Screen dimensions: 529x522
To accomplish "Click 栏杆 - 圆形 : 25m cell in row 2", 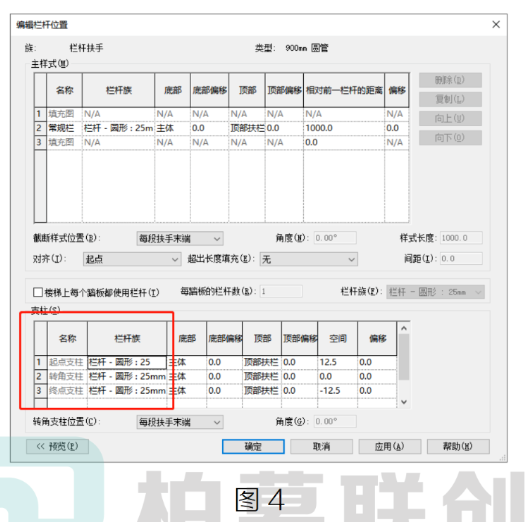I will [118, 128].
